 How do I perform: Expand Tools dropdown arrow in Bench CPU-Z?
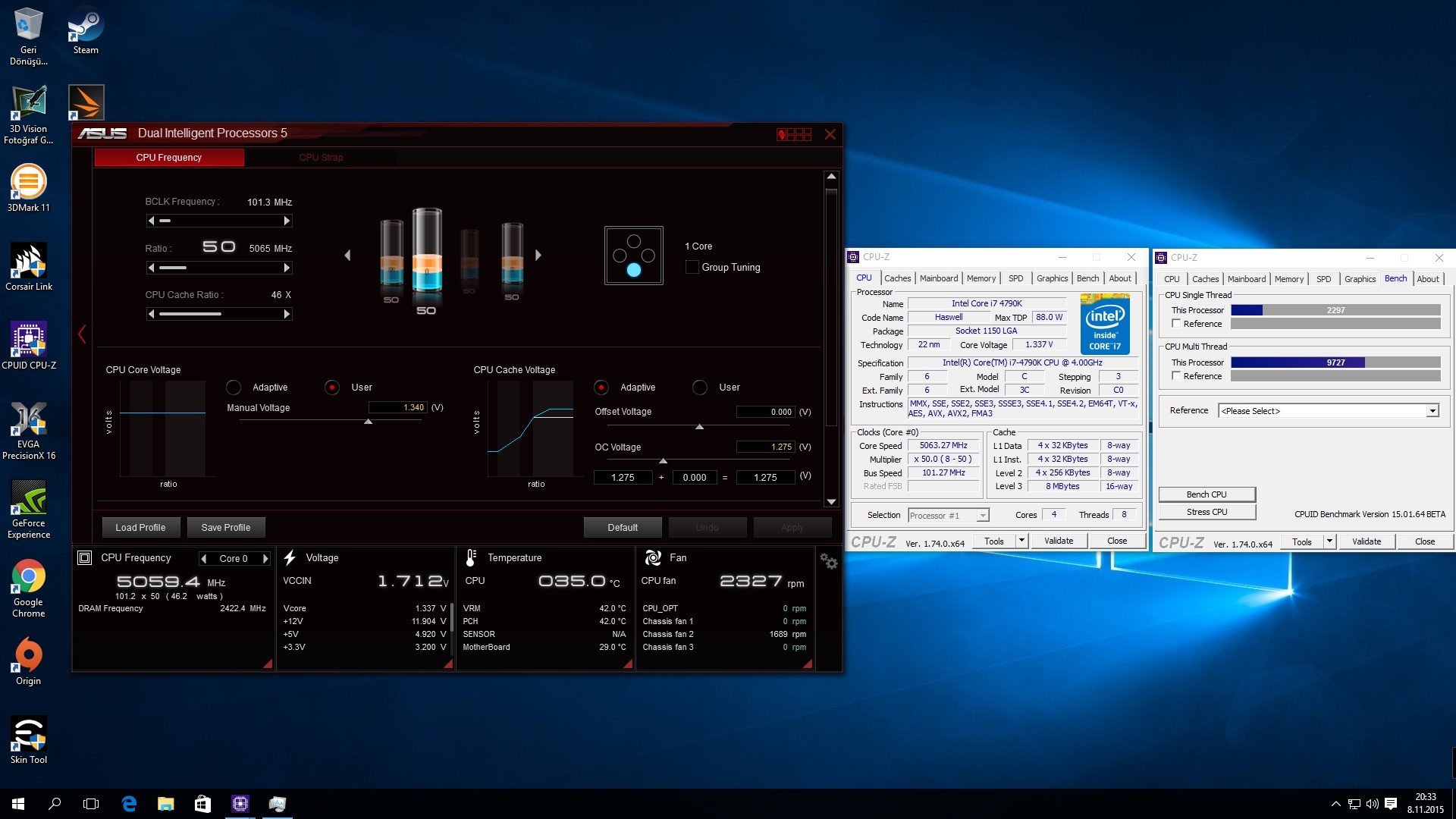[x=1329, y=541]
